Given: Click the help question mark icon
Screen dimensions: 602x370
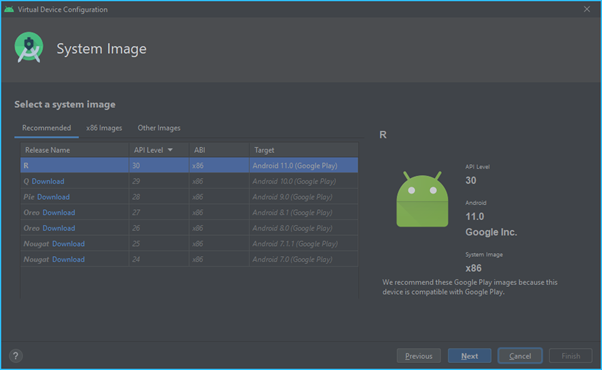Looking at the screenshot, I should (x=16, y=356).
